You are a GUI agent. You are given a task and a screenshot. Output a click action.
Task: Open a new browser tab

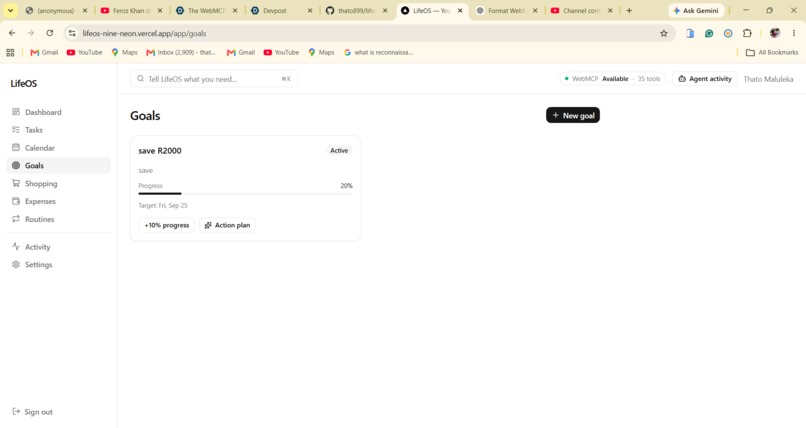629,10
